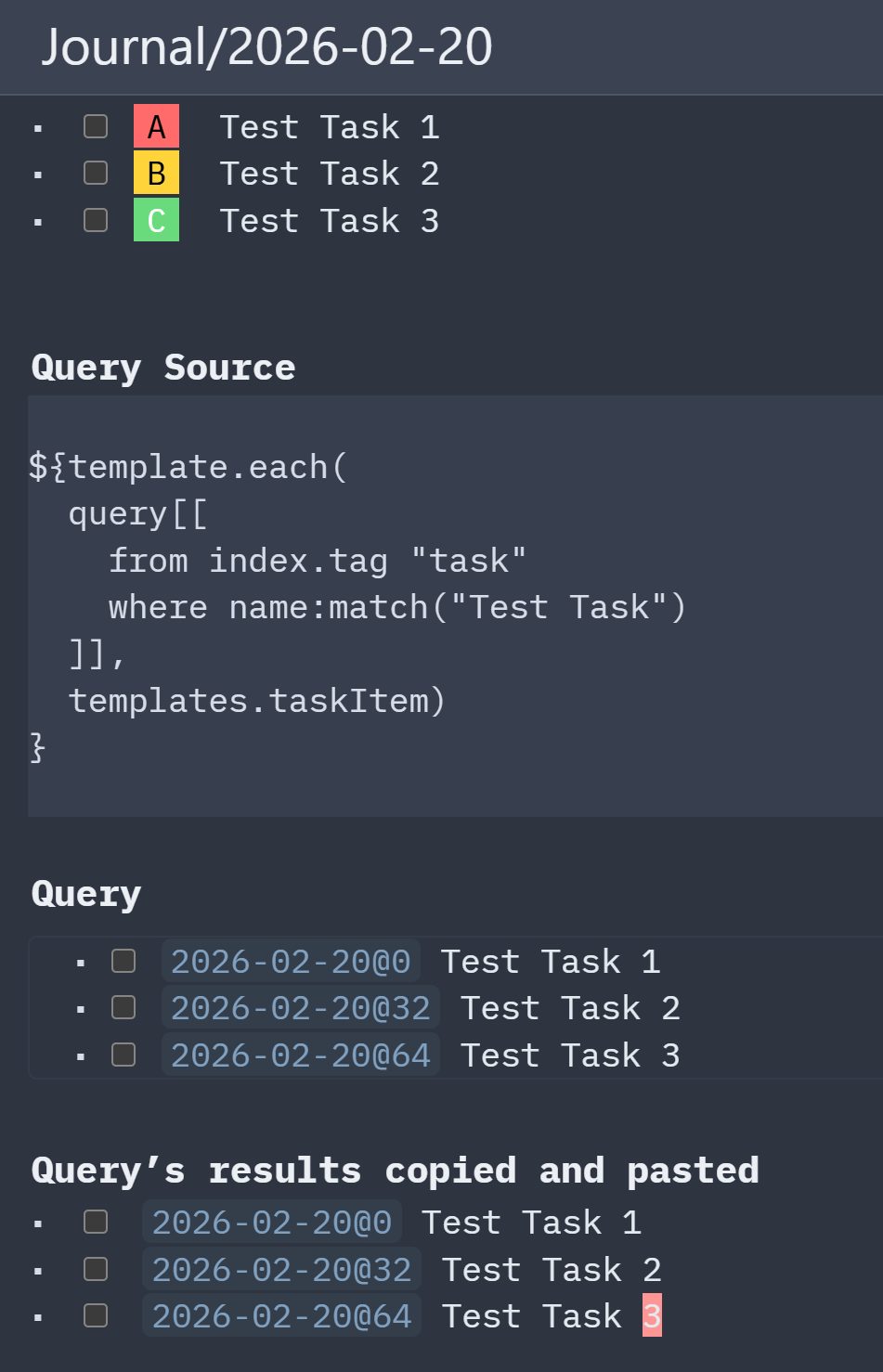The width and height of the screenshot is (883, 1372).
Task: Follow the pasted 2026-02-20@32 link
Action: click(x=281, y=1269)
